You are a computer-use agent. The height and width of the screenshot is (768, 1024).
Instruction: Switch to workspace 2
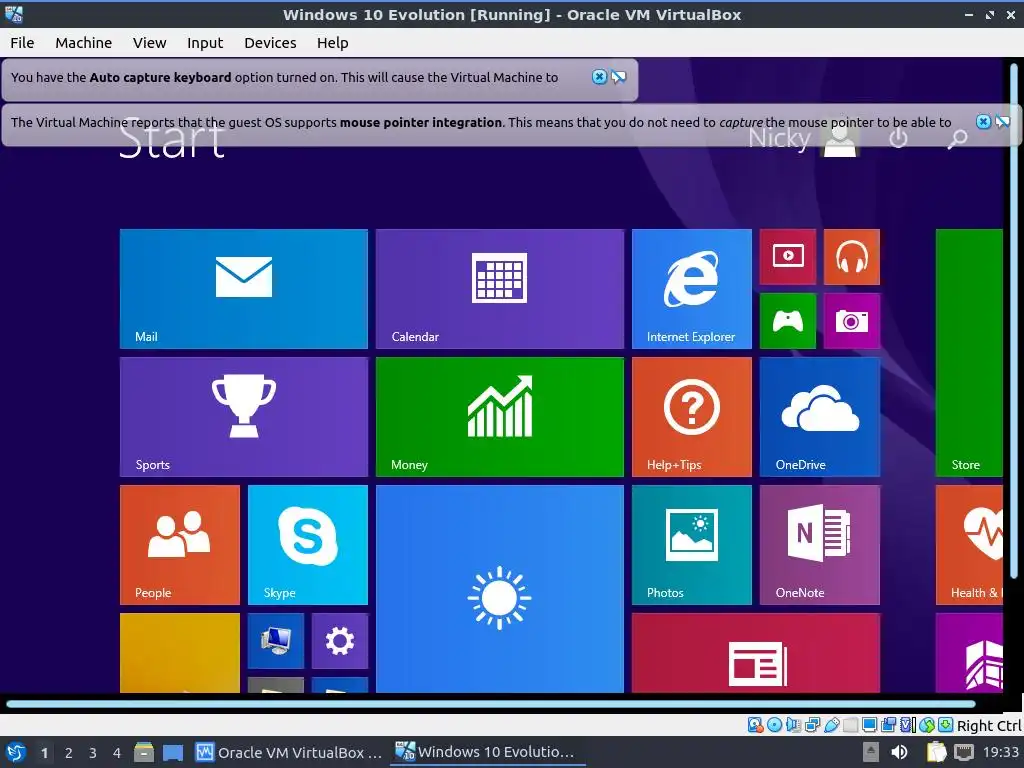pyautogui.click(x=69, y=753)
